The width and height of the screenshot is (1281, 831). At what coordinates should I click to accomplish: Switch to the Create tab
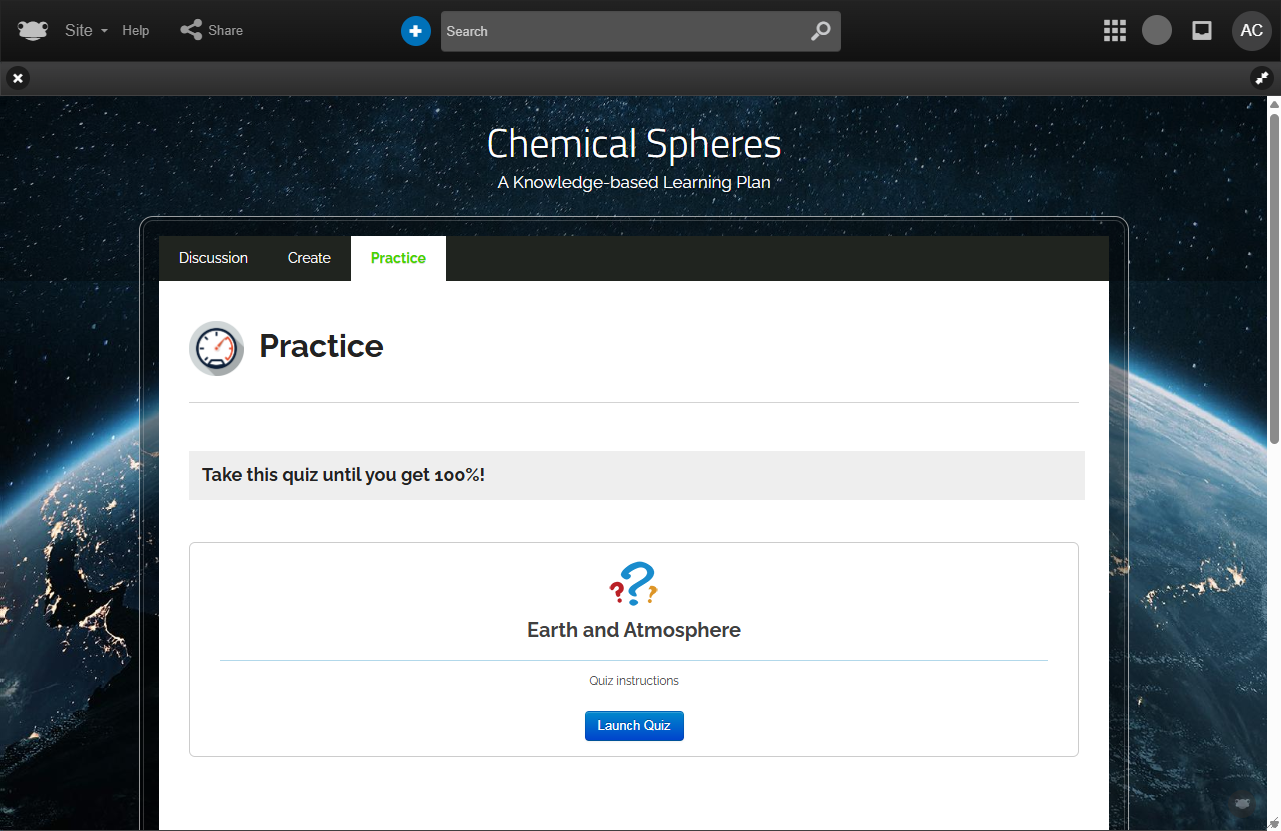(309, 258)
